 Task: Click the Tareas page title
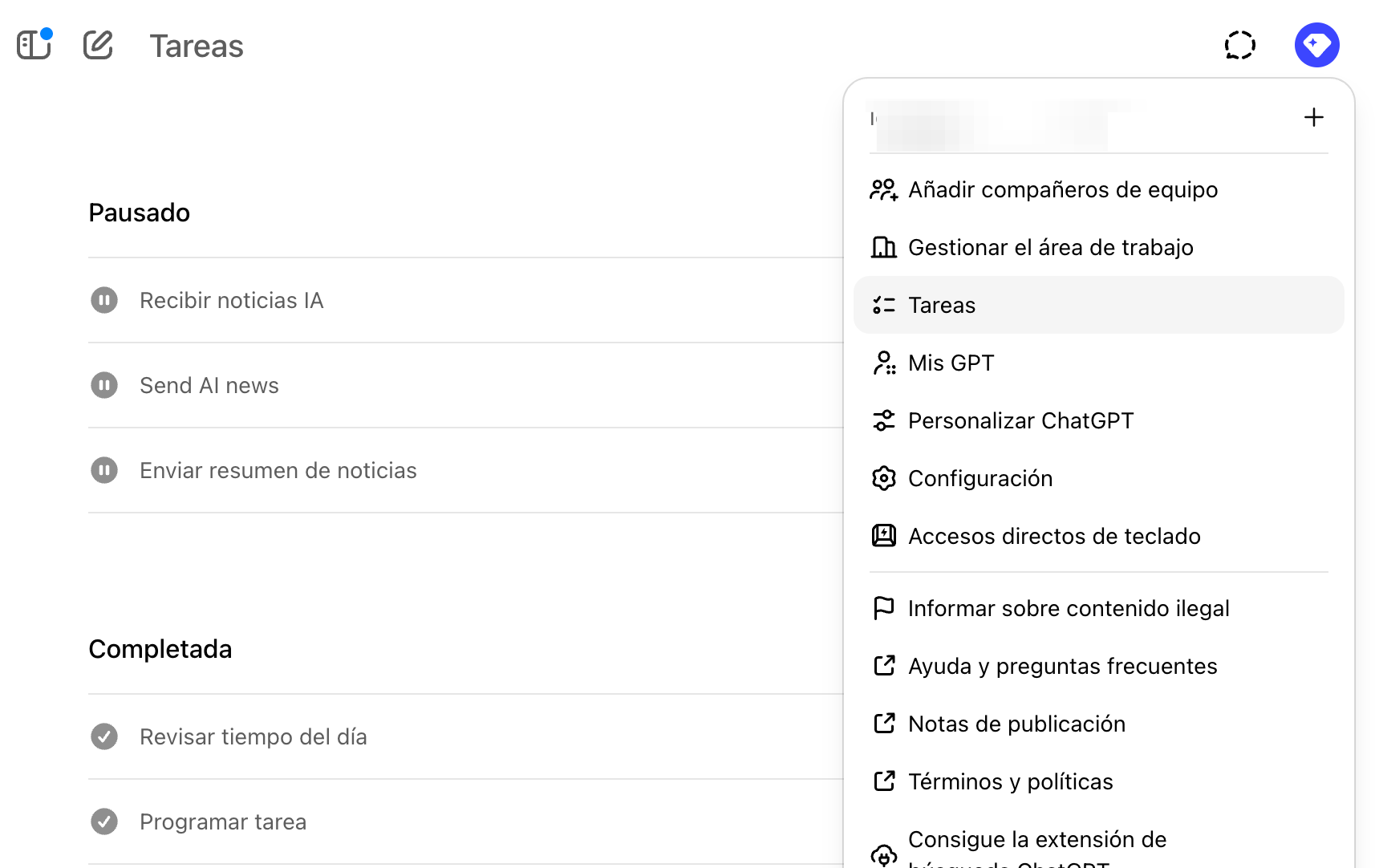pos(197,47)
